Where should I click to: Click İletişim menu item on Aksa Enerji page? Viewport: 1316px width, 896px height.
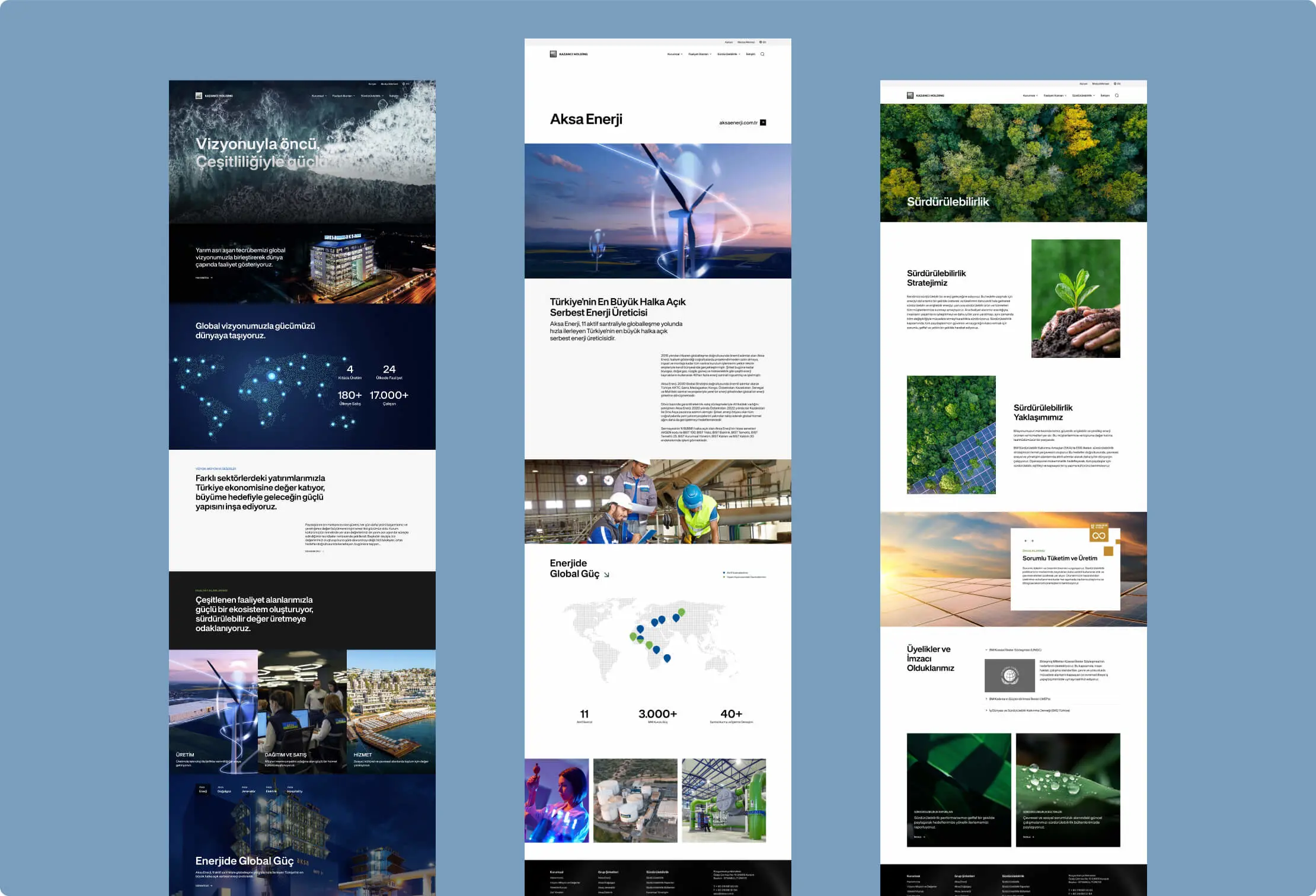[x=750, y=54]
